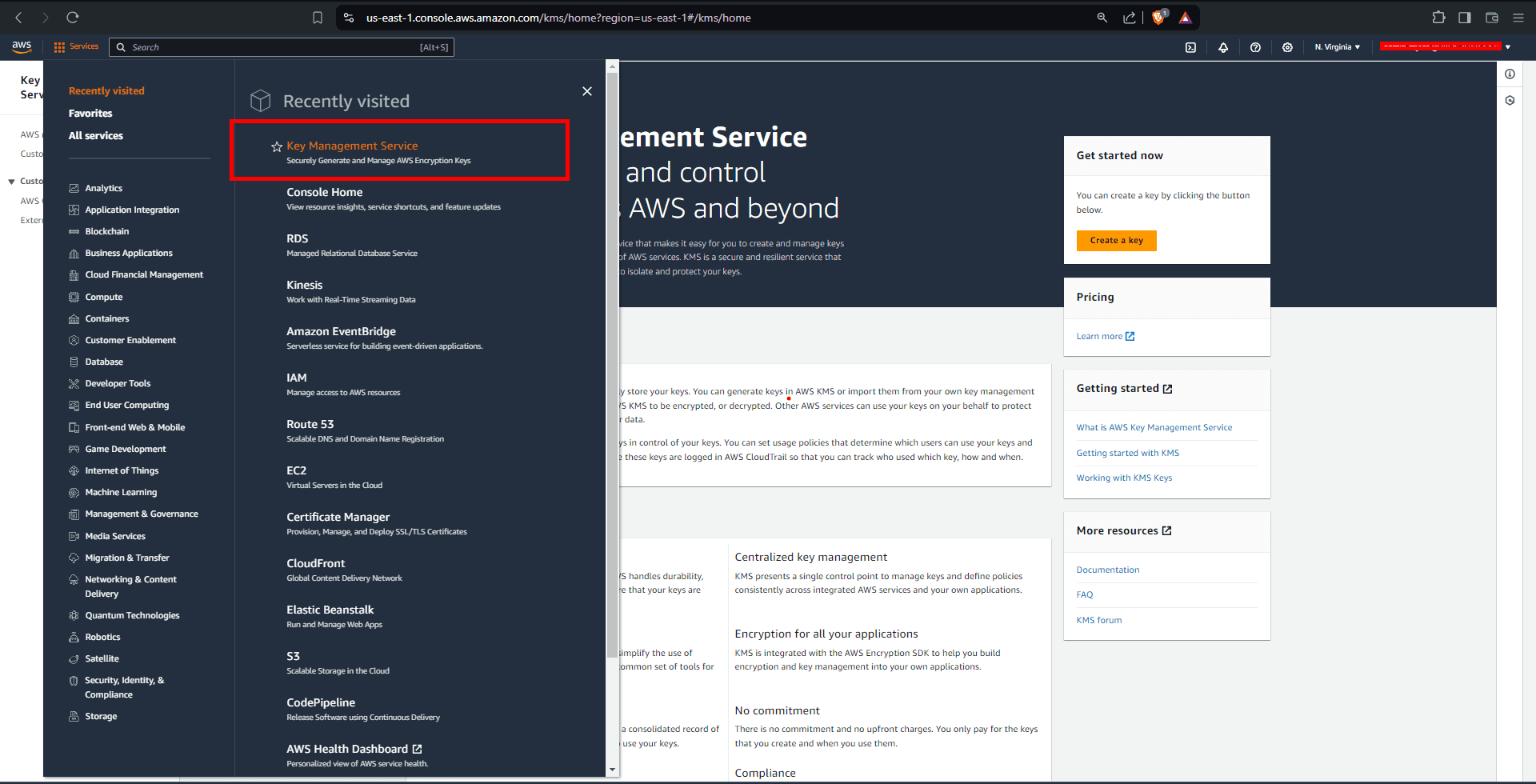
Task: Open the EC2 service
Action: coord(297,471)
